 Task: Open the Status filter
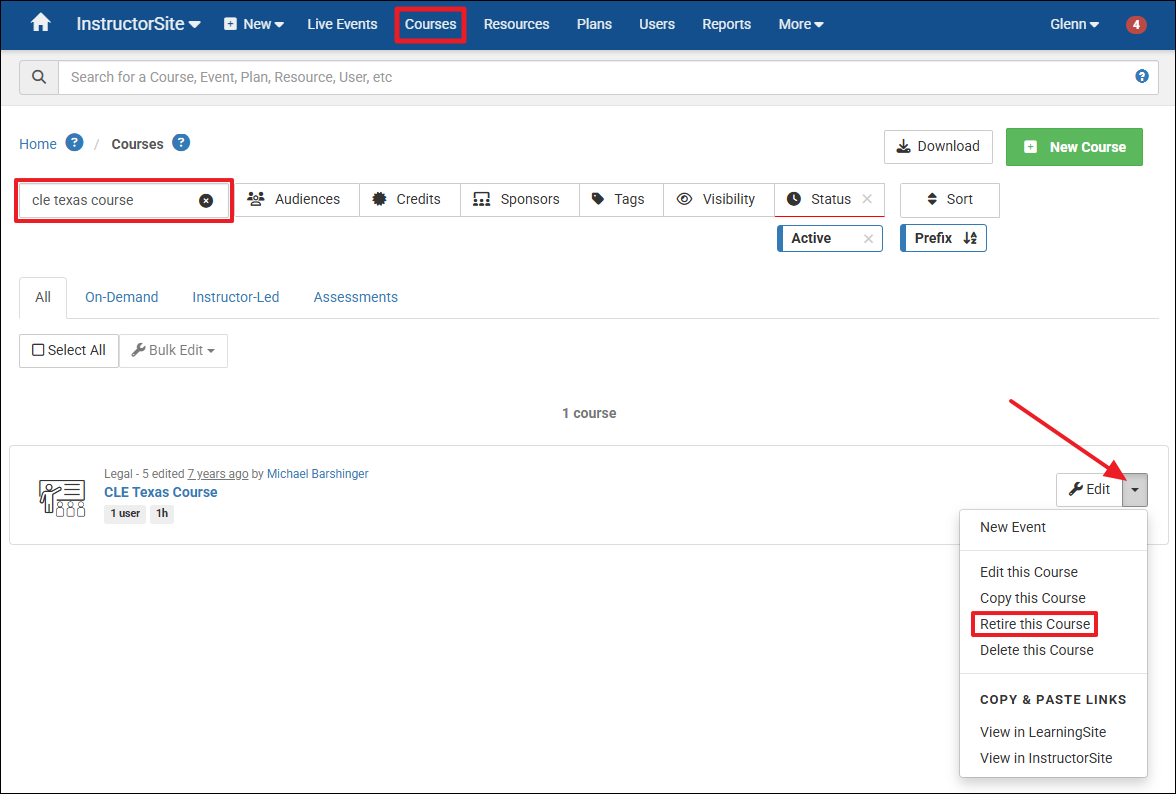point(819,199)
